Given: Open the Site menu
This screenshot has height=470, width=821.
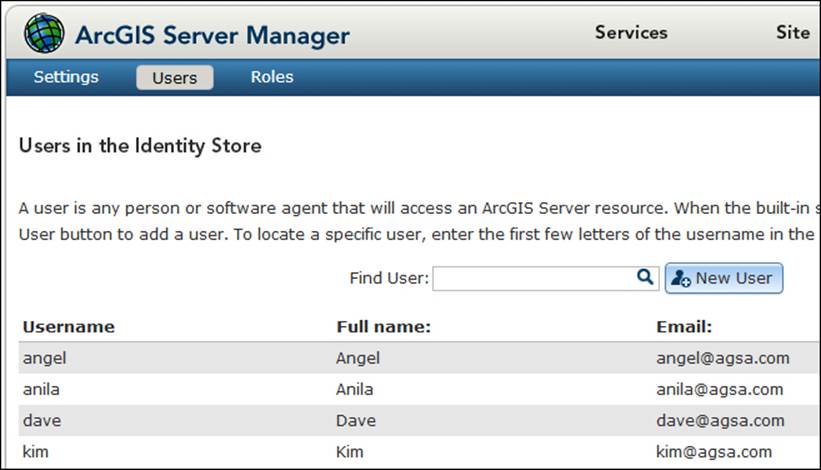Looking at the screenshot, I should click(792, 33).
